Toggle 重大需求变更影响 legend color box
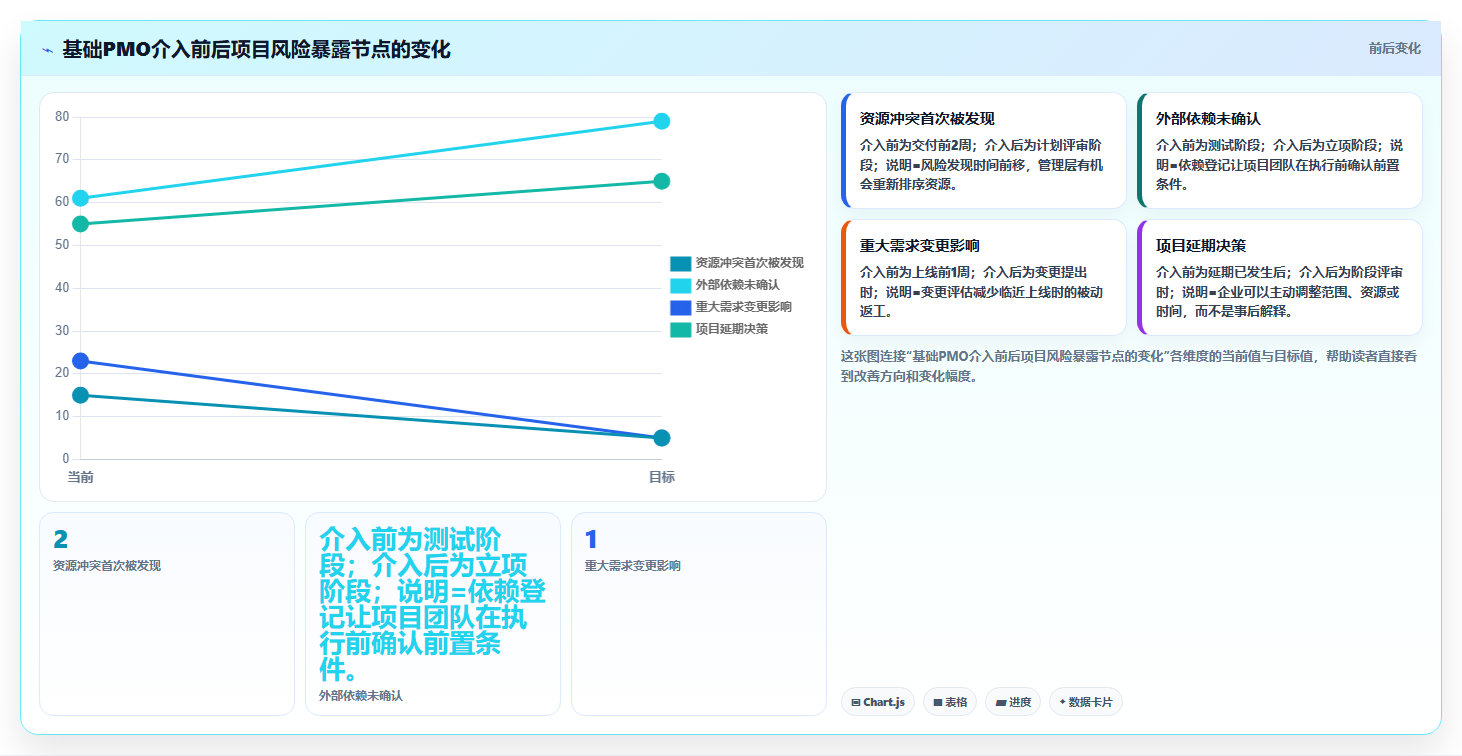This screenshot has width=1462, height=756. coord(680,307)
